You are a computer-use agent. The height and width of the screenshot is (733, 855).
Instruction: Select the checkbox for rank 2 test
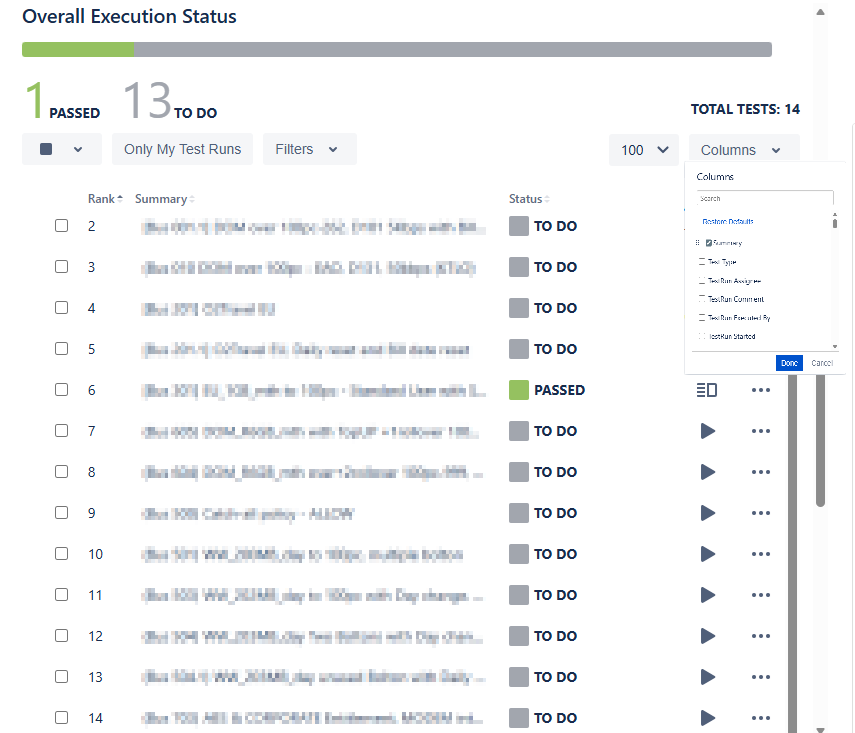(62, 226)
